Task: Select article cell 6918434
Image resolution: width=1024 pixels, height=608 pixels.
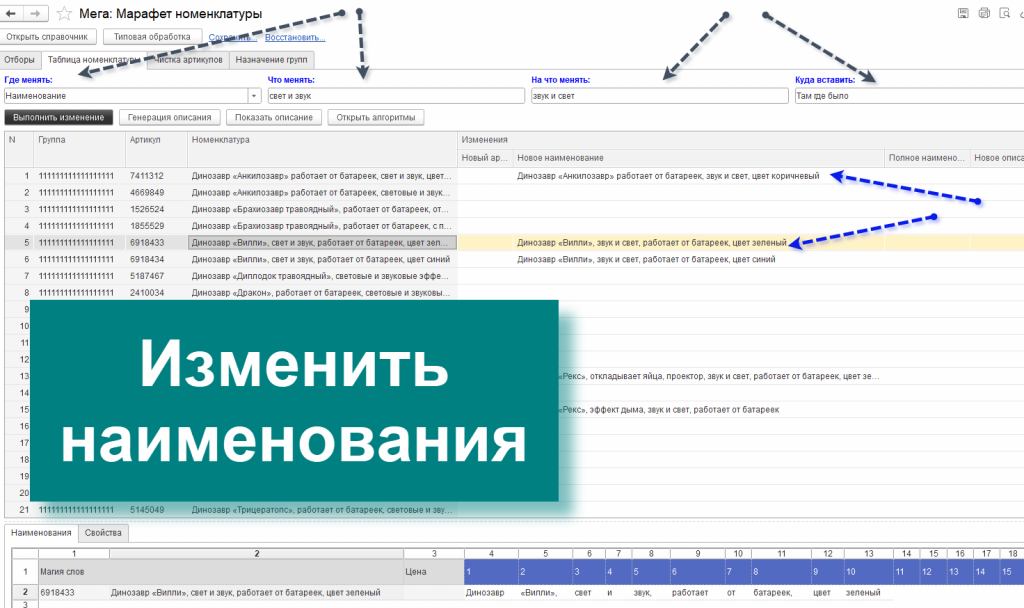Action: coord(156,259)
